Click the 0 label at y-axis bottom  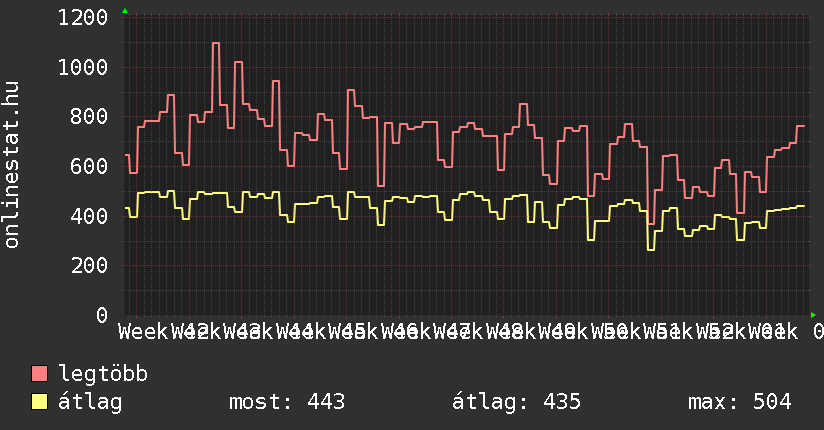click(x=102, y=315)
